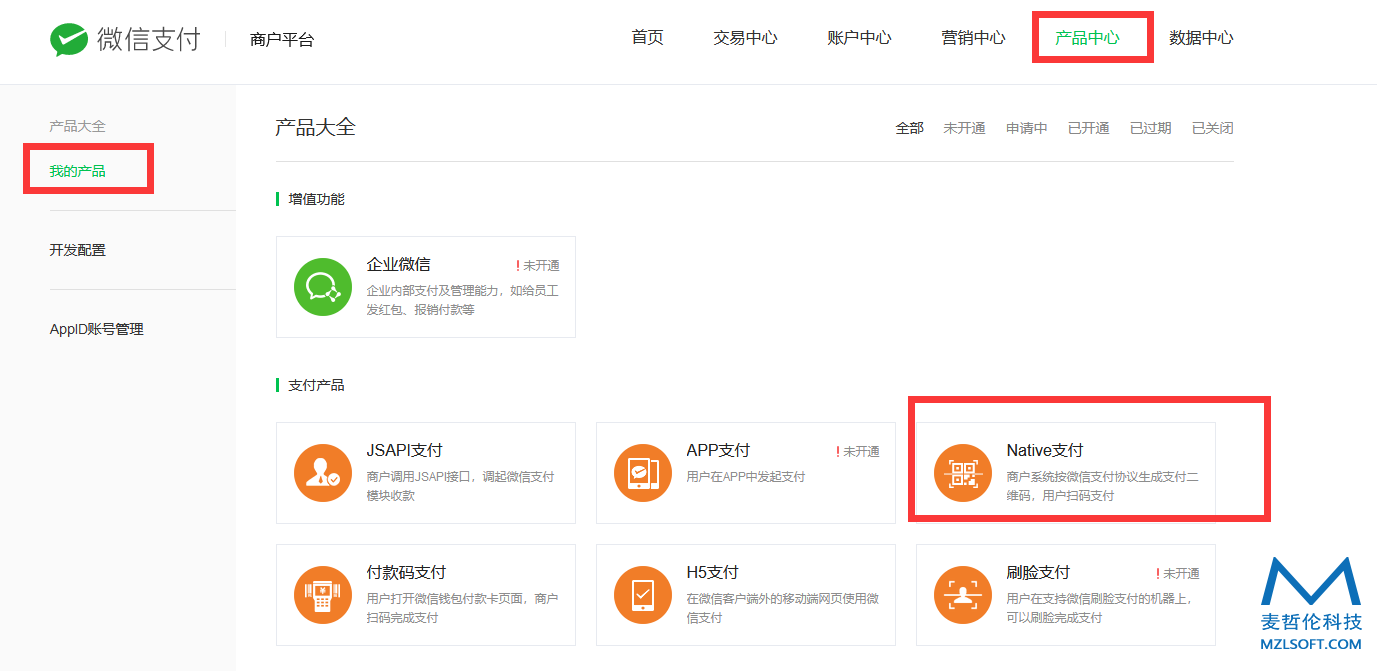
Task: Click the 支付产品 section heading
Action: tap(316, 385)
